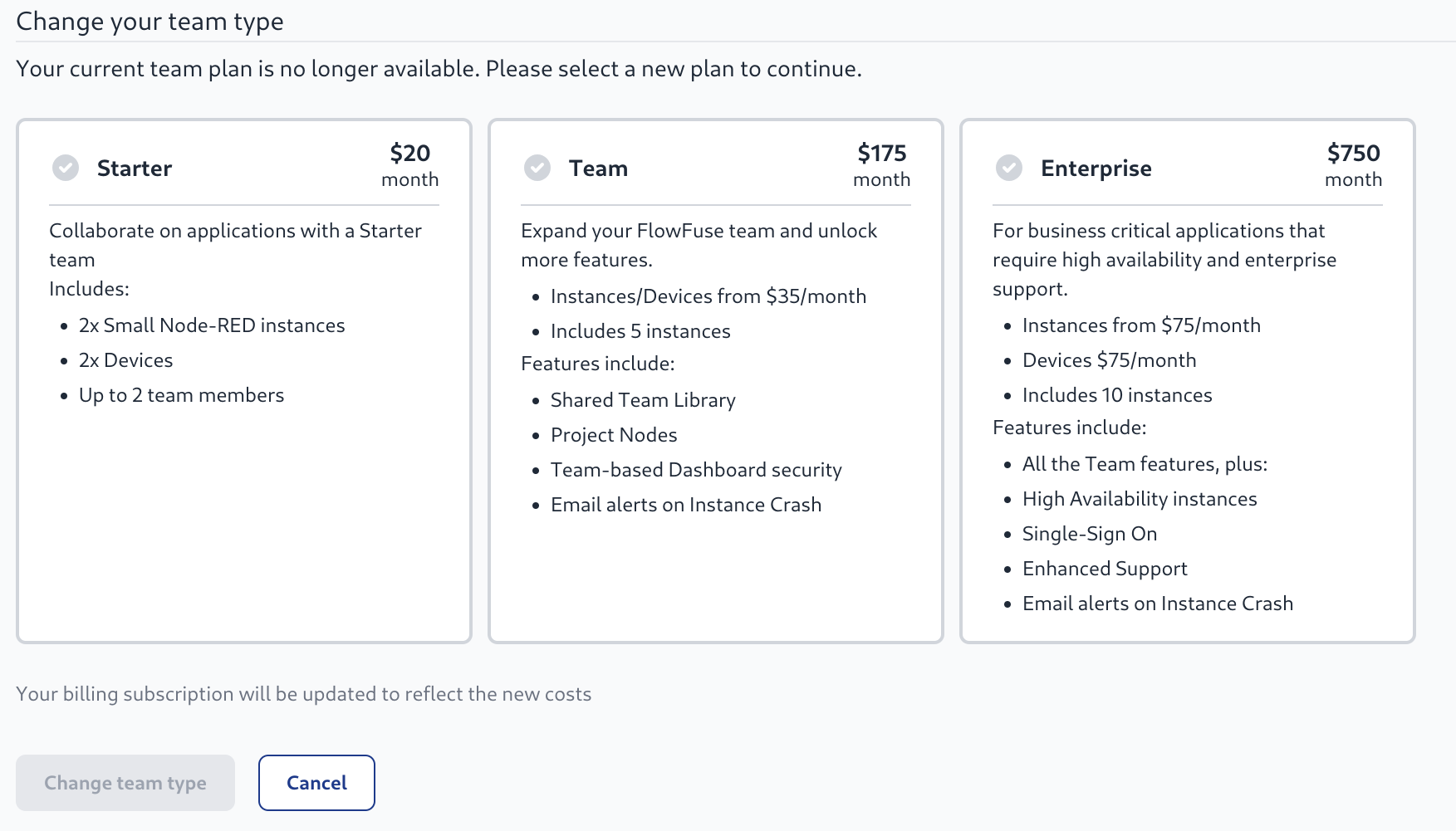1456x831 pixels.
Task: Select the Enterprise plan check icon
Action: point(1009,168)
